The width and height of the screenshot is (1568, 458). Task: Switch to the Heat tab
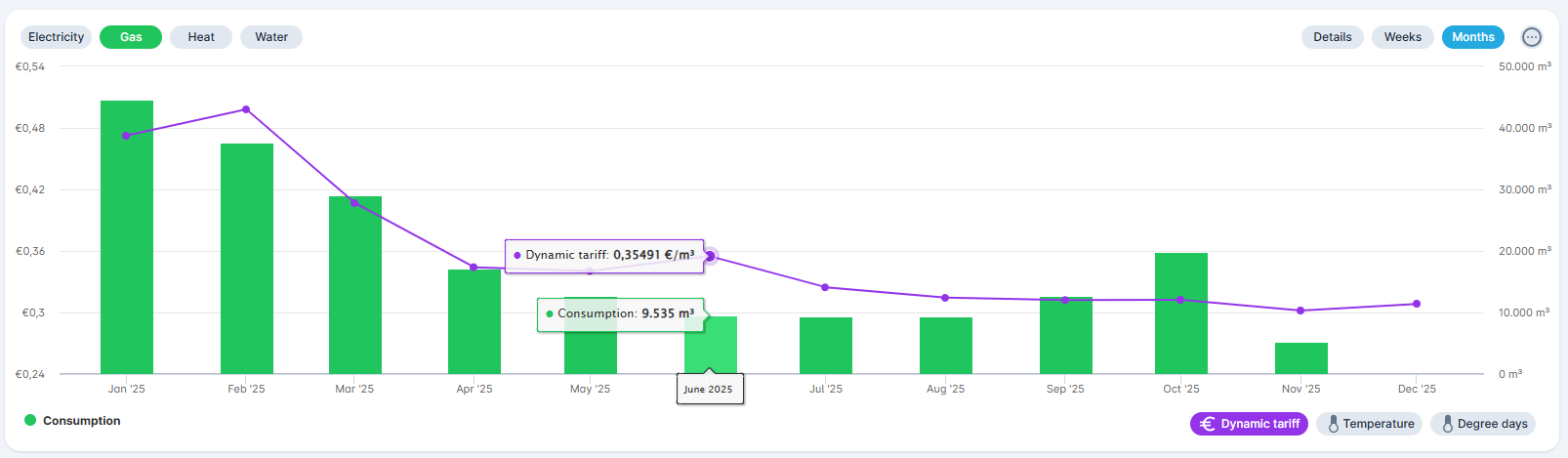[x=201, y=37]
